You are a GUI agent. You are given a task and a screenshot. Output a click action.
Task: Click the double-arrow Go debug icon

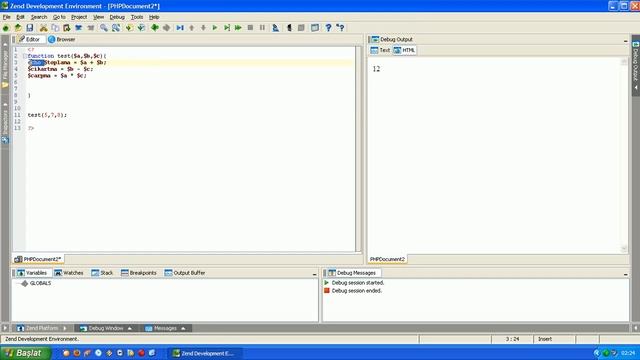238,28
